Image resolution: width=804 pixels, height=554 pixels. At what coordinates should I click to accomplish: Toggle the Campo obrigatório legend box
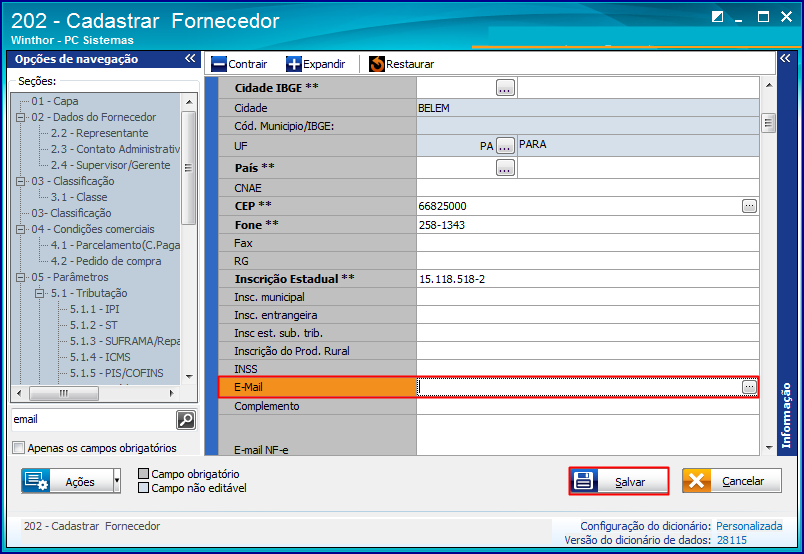[x=144, y=473]
